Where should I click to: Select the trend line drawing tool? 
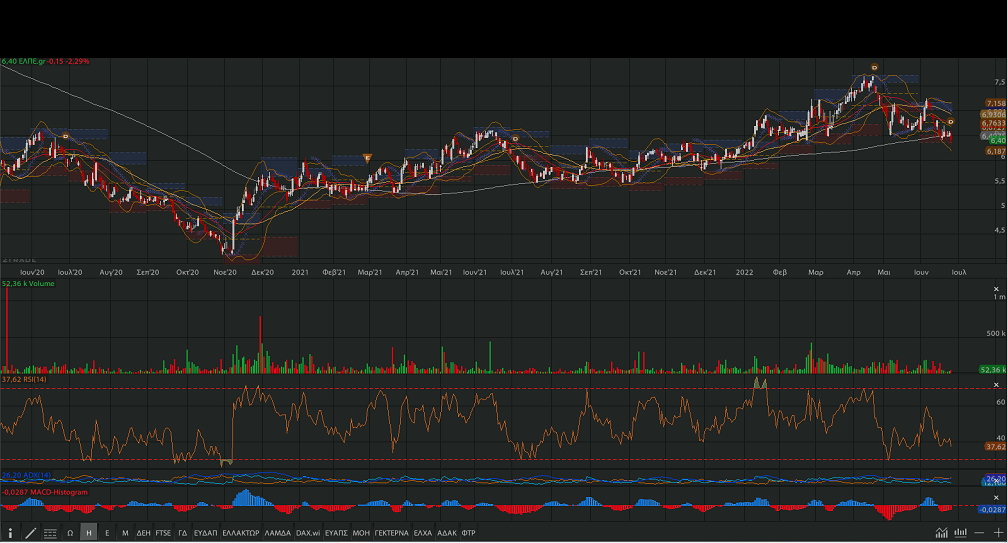(30, 533)
